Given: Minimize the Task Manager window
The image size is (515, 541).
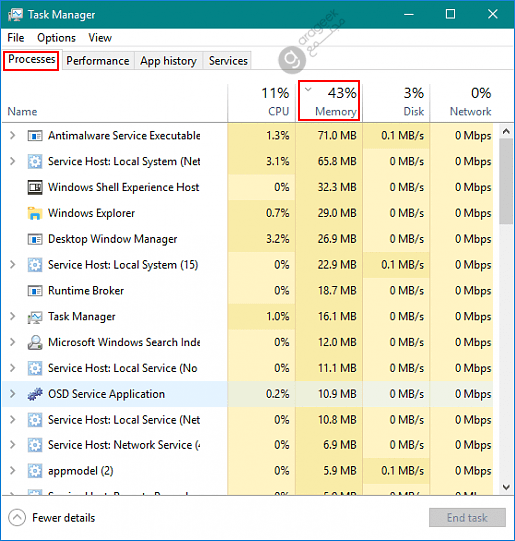Looking at the screenshot, I should click(x=409, y=14).
